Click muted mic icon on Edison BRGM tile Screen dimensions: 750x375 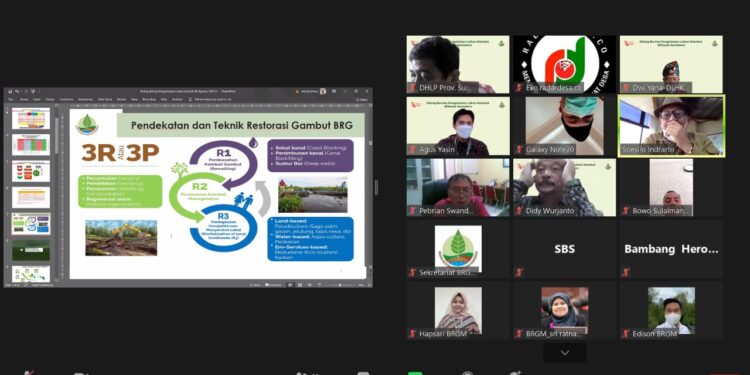(626, 333)
